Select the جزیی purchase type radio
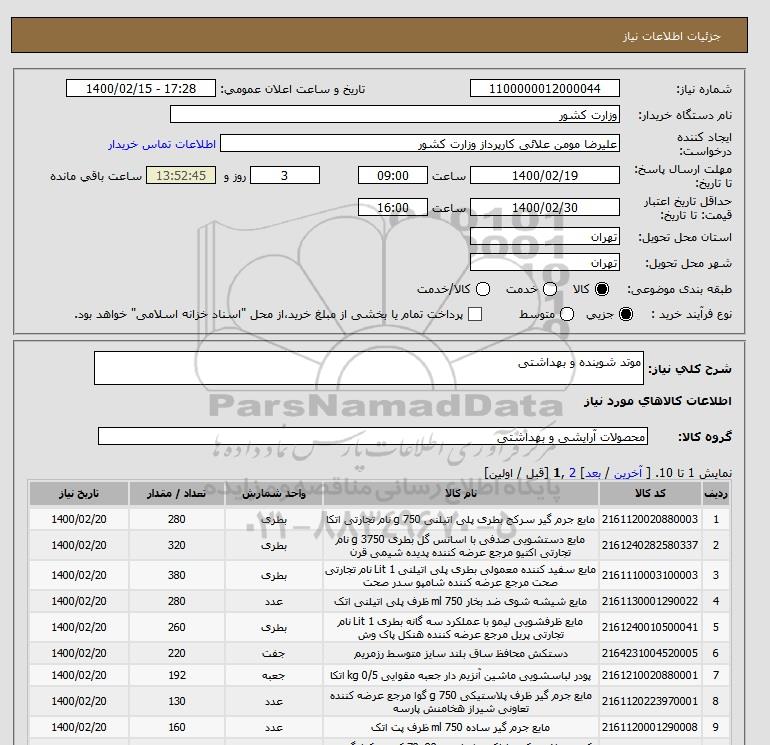This screenshot has height=745, width=770. tap(626, 314)
